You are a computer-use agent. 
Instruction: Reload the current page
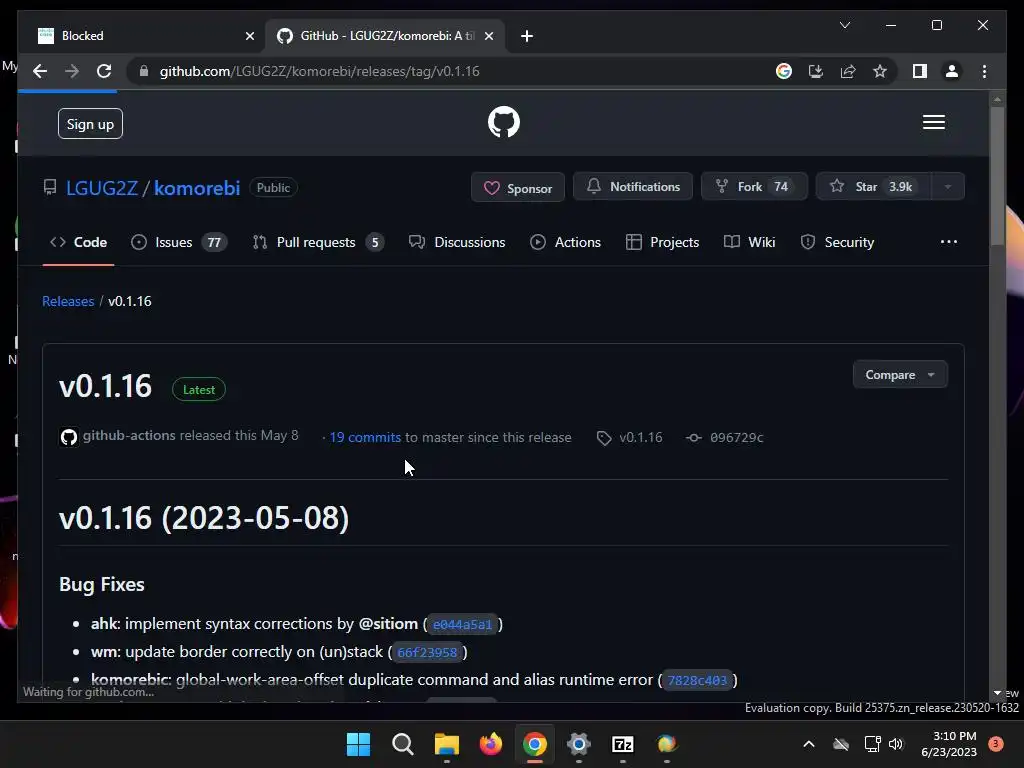[104, 71]
